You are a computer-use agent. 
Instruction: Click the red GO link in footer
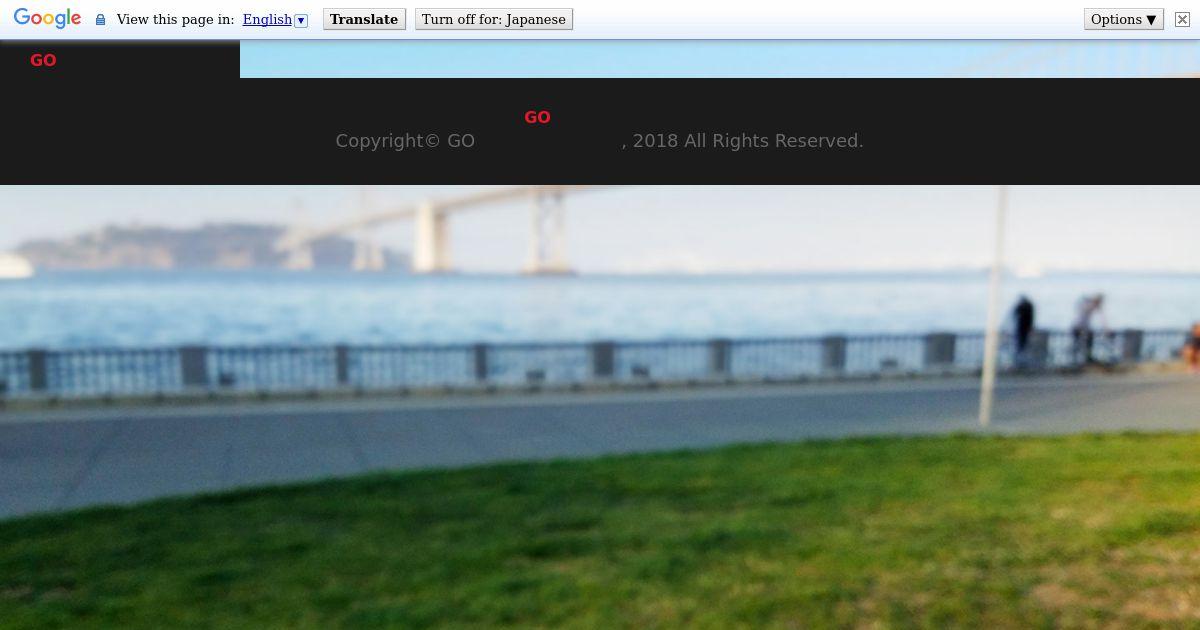[x=537, y=117]
